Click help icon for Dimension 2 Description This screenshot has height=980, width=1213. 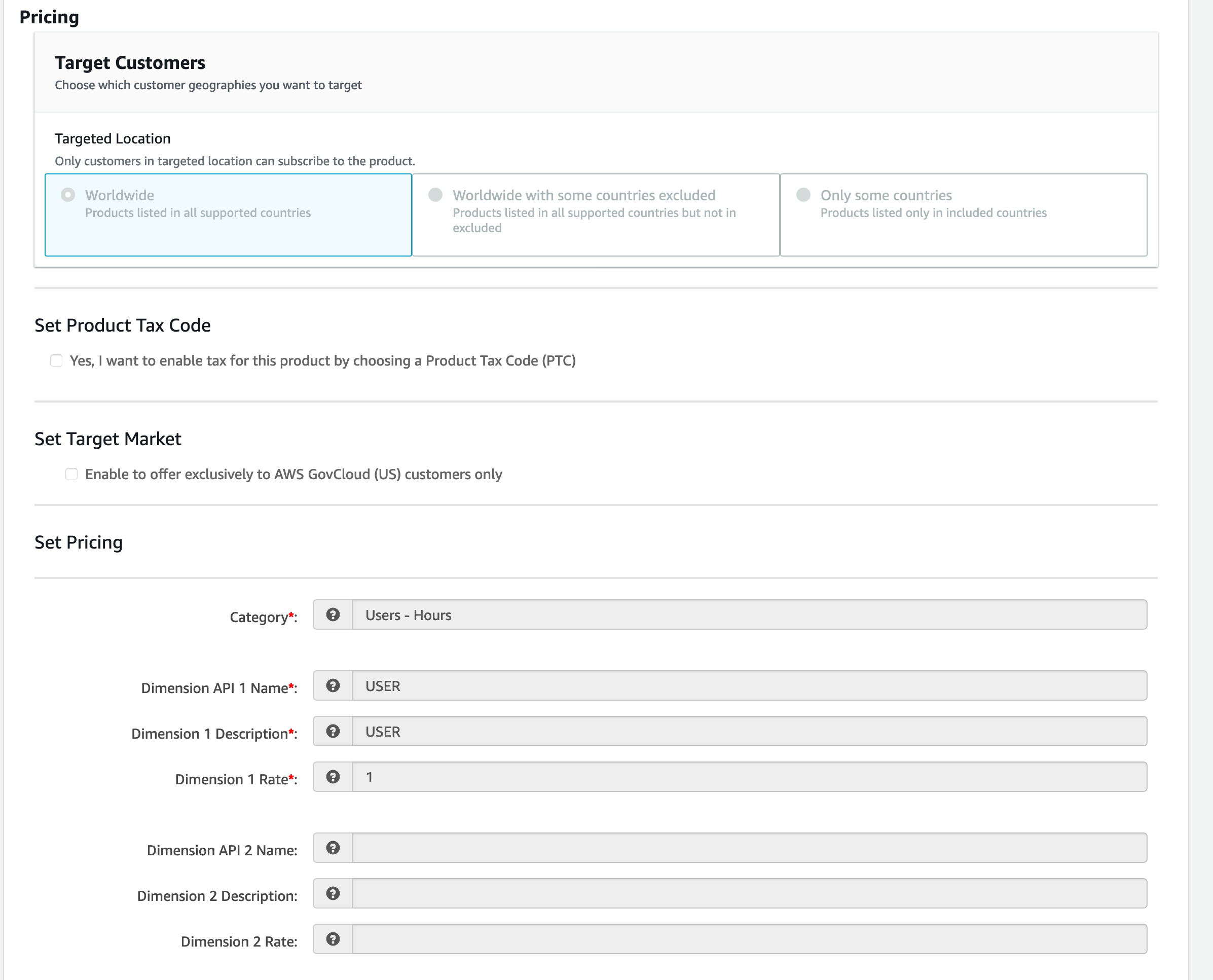point(333,894)
